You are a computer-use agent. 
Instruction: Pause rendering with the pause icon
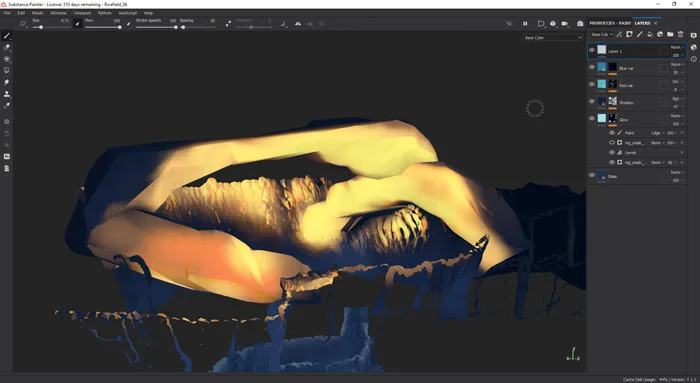click(x=525, y=24)
